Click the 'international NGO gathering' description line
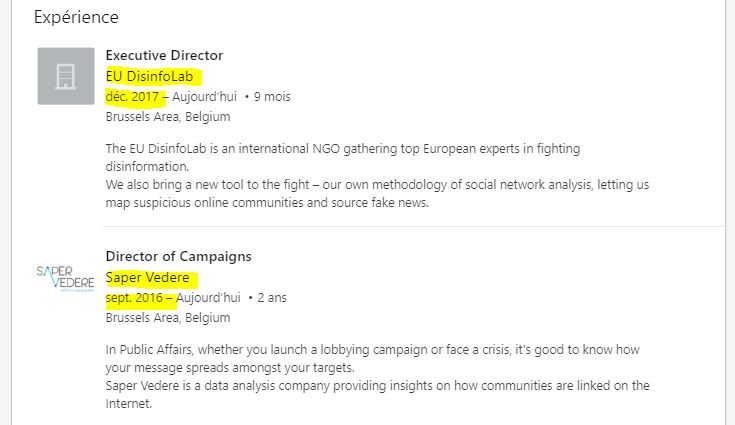This screenshot has width=735, height=425. tap(342, 148)
